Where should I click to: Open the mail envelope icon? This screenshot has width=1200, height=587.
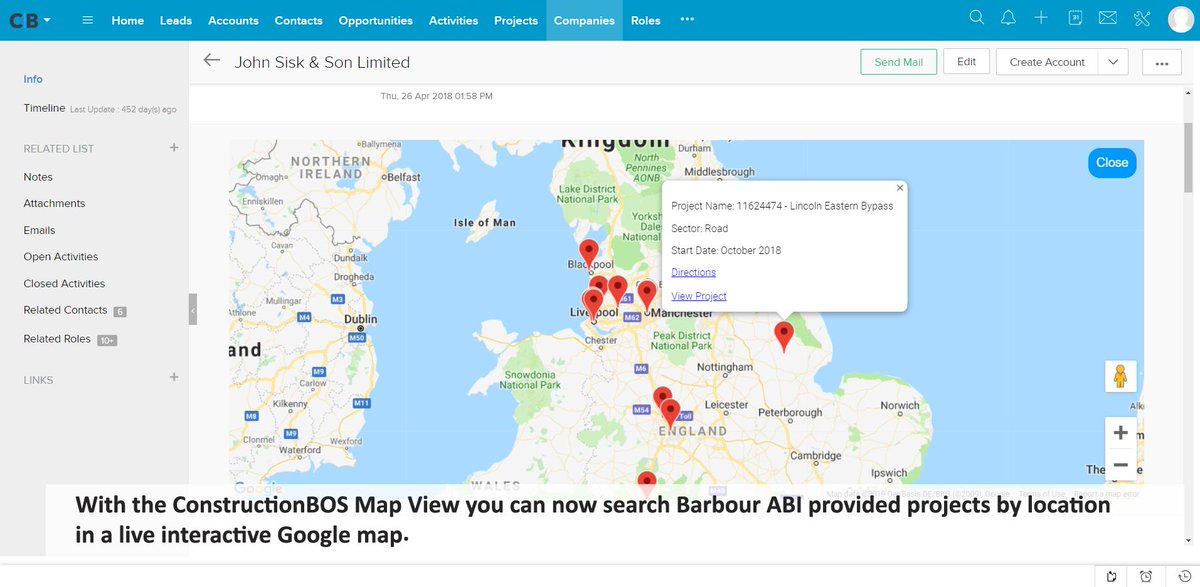[1107, 18]
